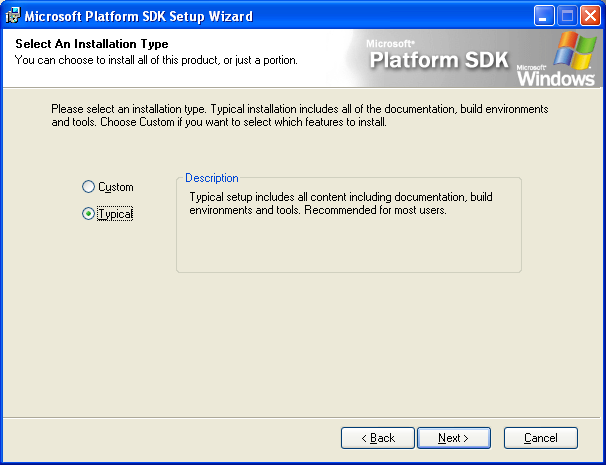Image resolution: width=606 pixels, height=465 pixels.
Task: Cancel the SDK setup wizard
Action: tap(541, 438)
